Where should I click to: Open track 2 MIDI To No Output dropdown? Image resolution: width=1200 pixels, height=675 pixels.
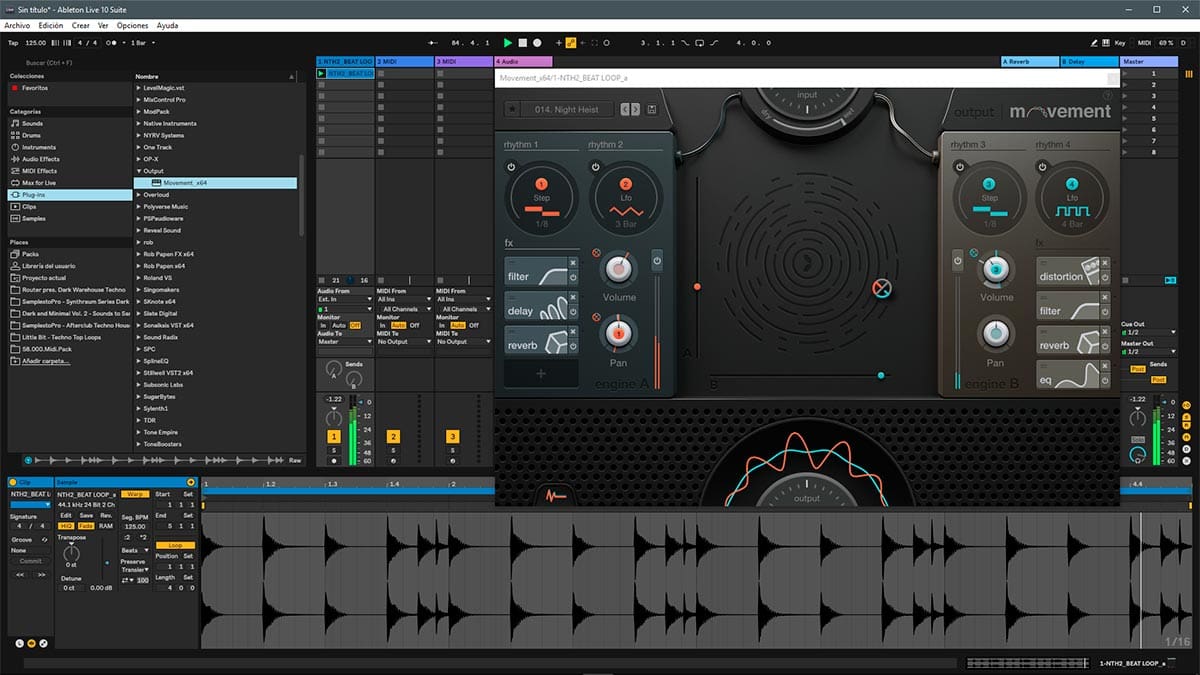click(404, 341)
